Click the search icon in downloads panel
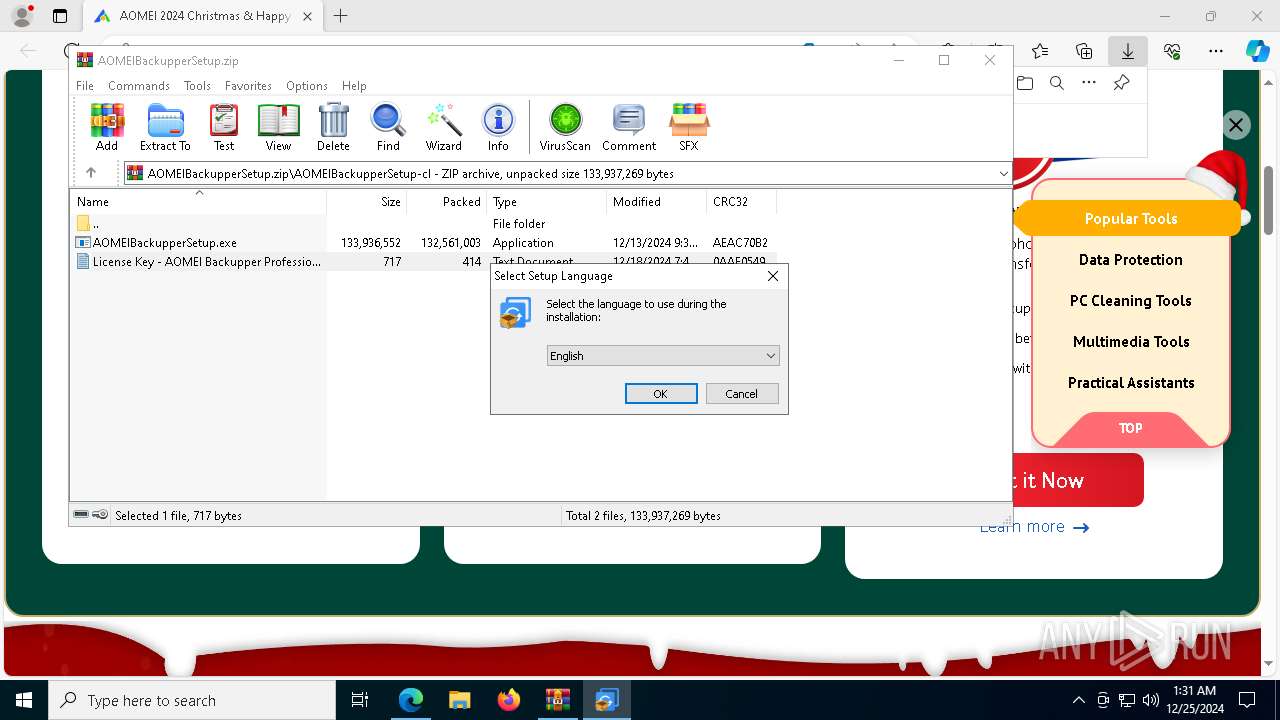This screenshot has width=1280, height=720. (1056, 83)
